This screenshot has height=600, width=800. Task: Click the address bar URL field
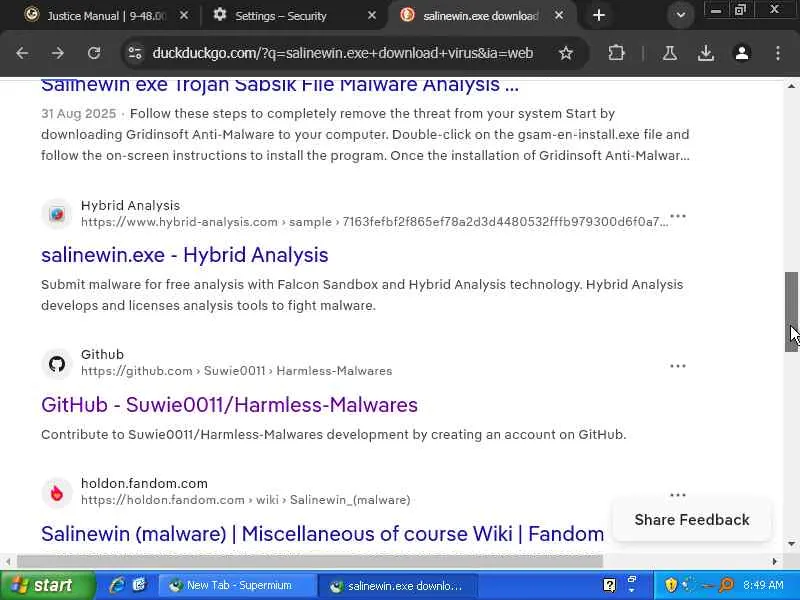[x=342, y=53]
